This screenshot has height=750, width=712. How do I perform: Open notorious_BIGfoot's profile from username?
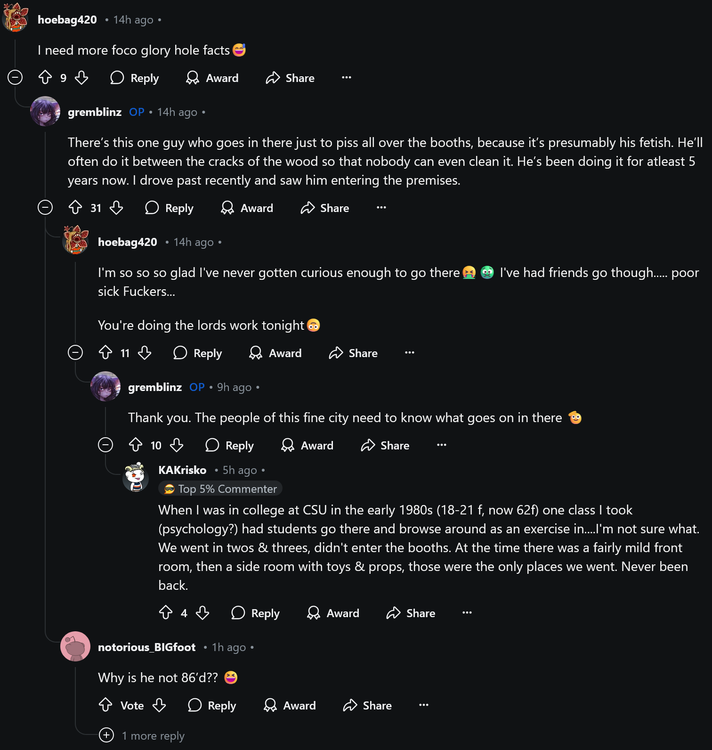(x=147, y=648)
